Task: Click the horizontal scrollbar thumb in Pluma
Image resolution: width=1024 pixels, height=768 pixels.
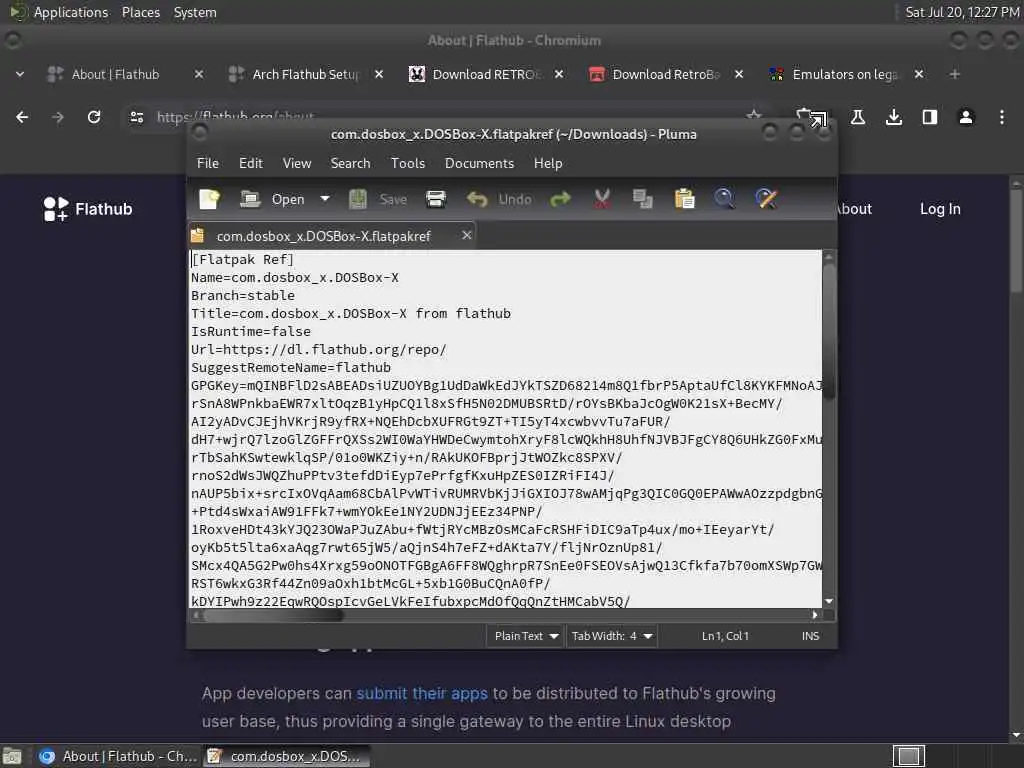Action: coord(273,615)
